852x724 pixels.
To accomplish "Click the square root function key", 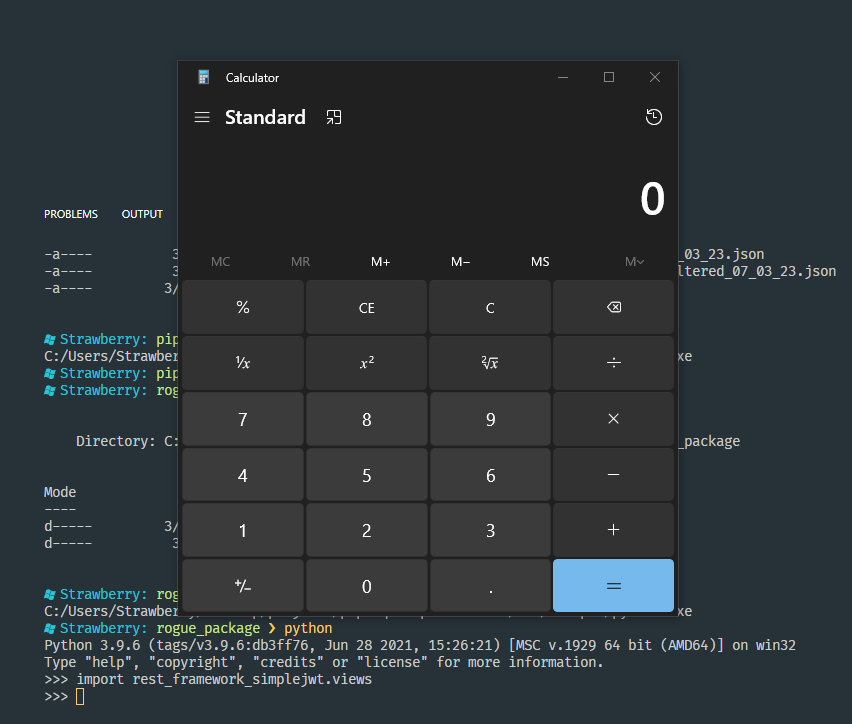I will coord(490,362).
